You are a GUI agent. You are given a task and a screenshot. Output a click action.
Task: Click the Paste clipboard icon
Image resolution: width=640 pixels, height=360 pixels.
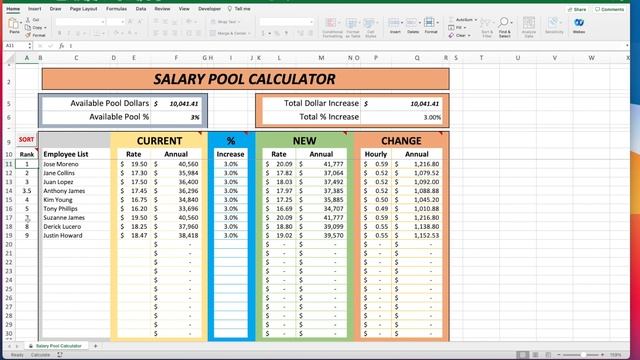(14, 24)
